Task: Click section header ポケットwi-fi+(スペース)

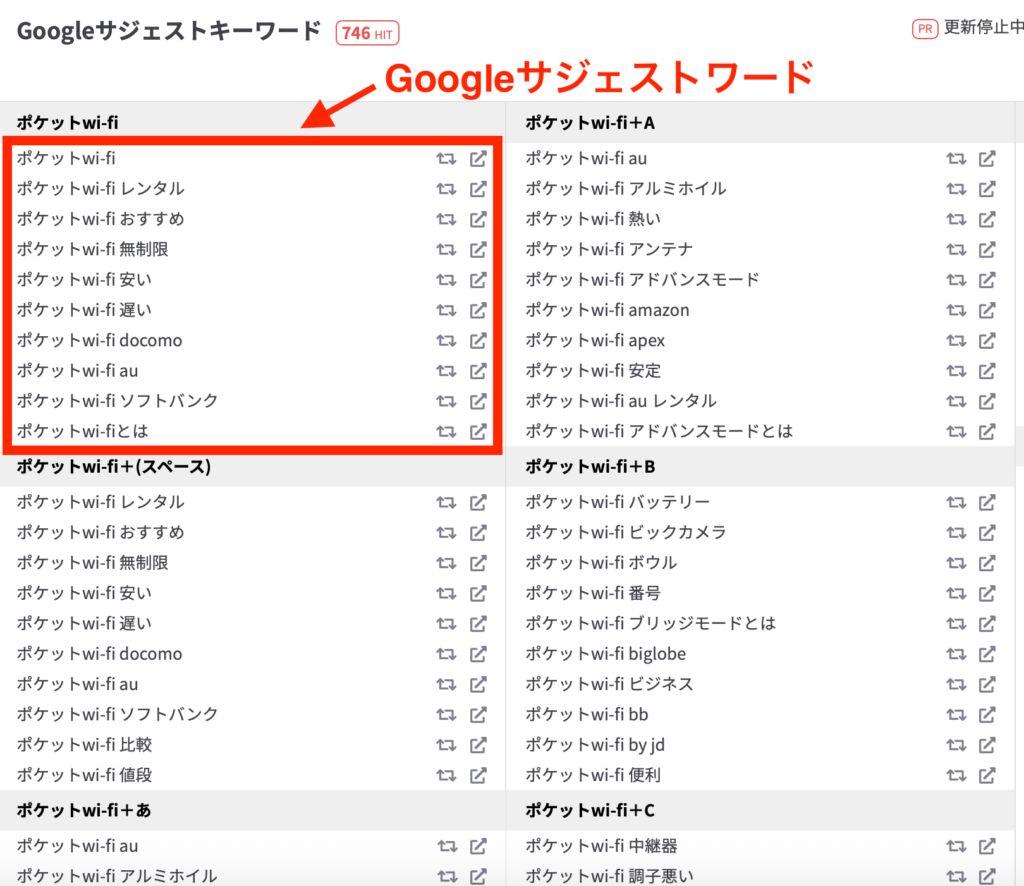Action: (114, 467)
